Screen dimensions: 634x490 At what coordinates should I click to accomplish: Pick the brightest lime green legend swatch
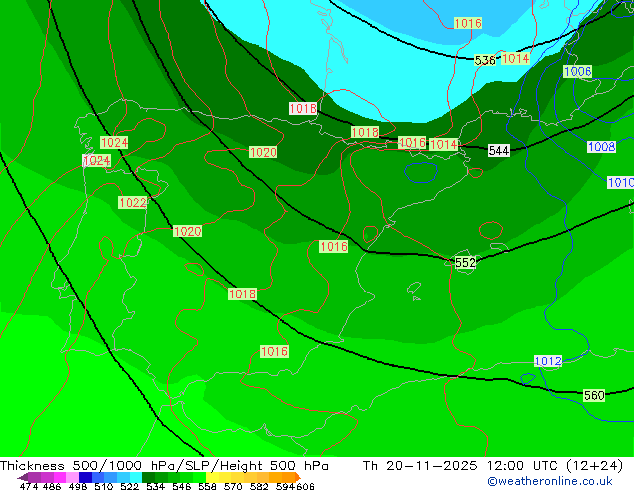(x=199, y=477)
